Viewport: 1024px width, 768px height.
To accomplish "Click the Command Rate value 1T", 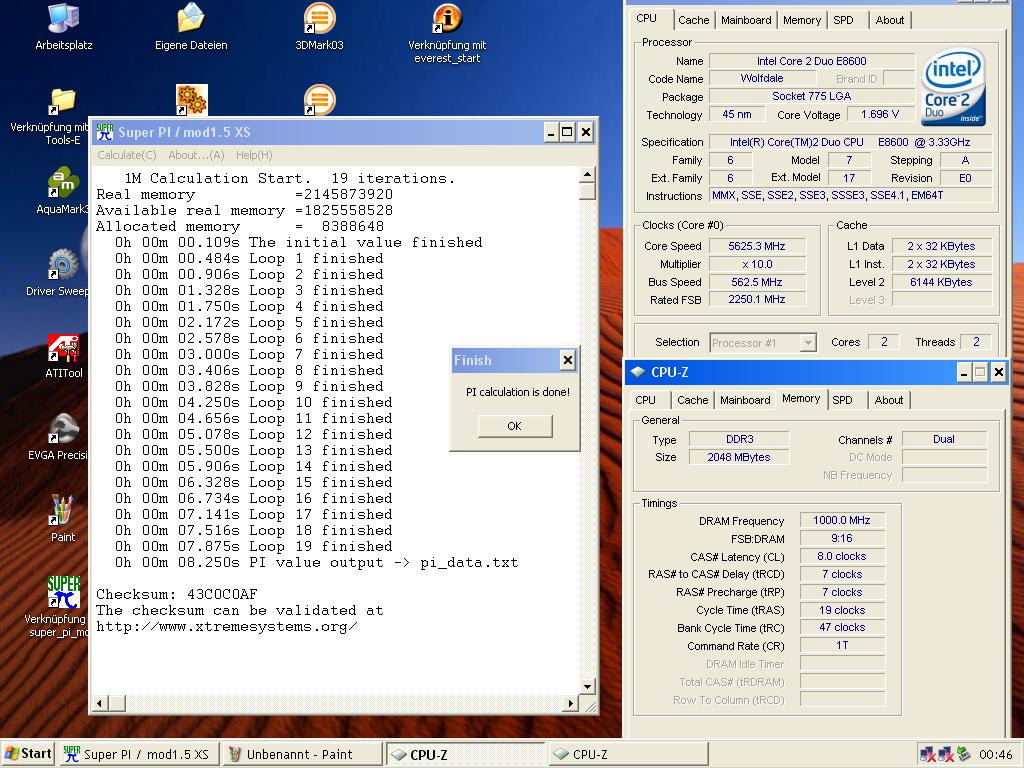I will pos(842,645).
